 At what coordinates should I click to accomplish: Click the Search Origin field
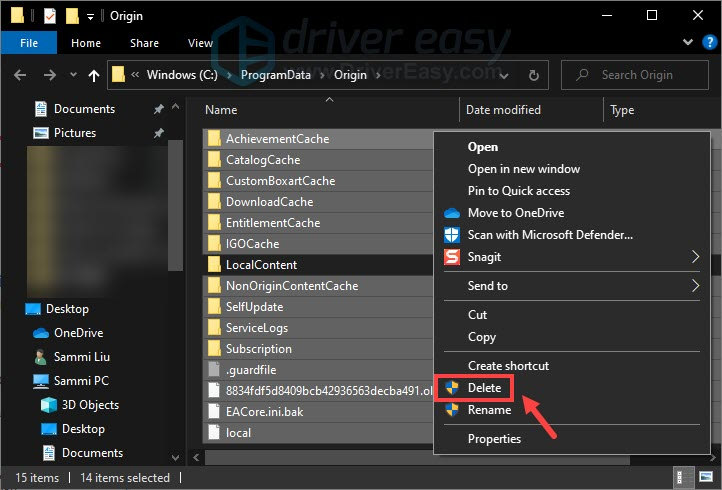pyautogui.click(x=635, y=75)
